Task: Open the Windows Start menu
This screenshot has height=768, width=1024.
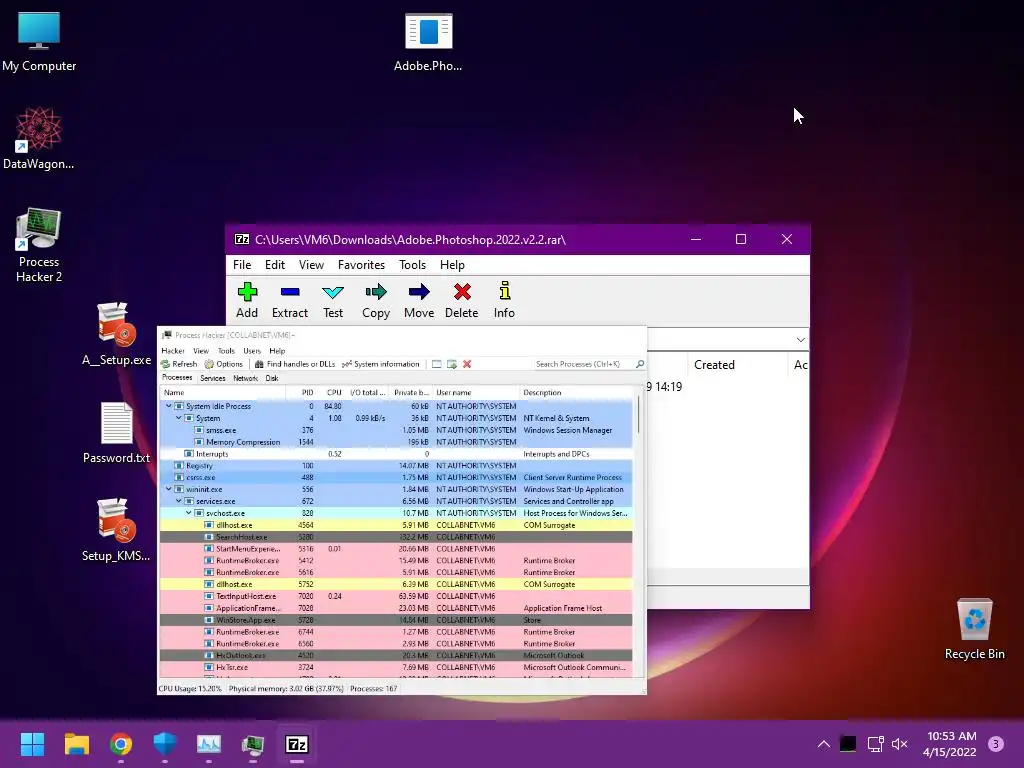Action: (x=32, y=744)
